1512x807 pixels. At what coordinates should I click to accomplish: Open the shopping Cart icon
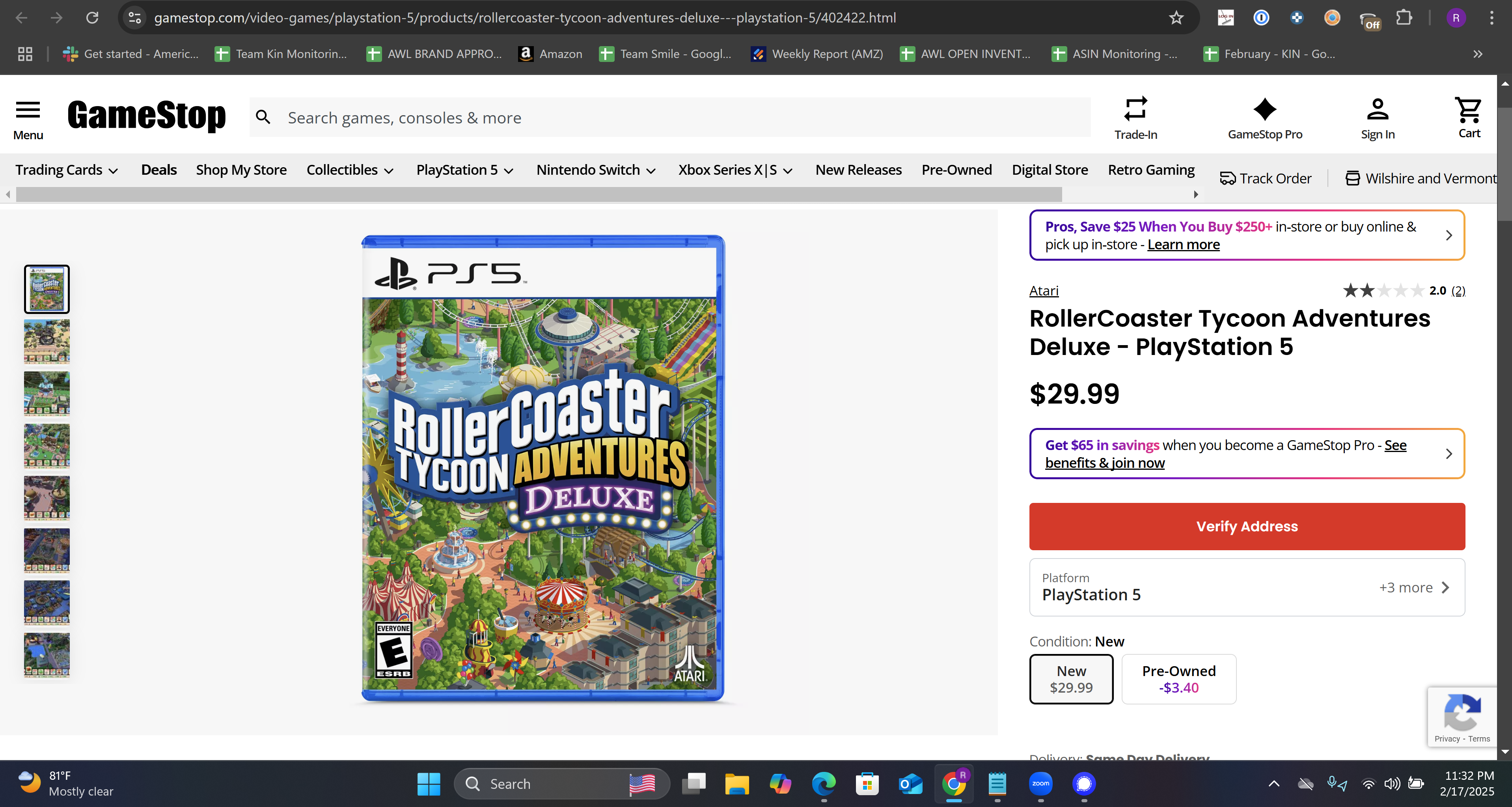pyautogui.click(x=1468, y=109)
